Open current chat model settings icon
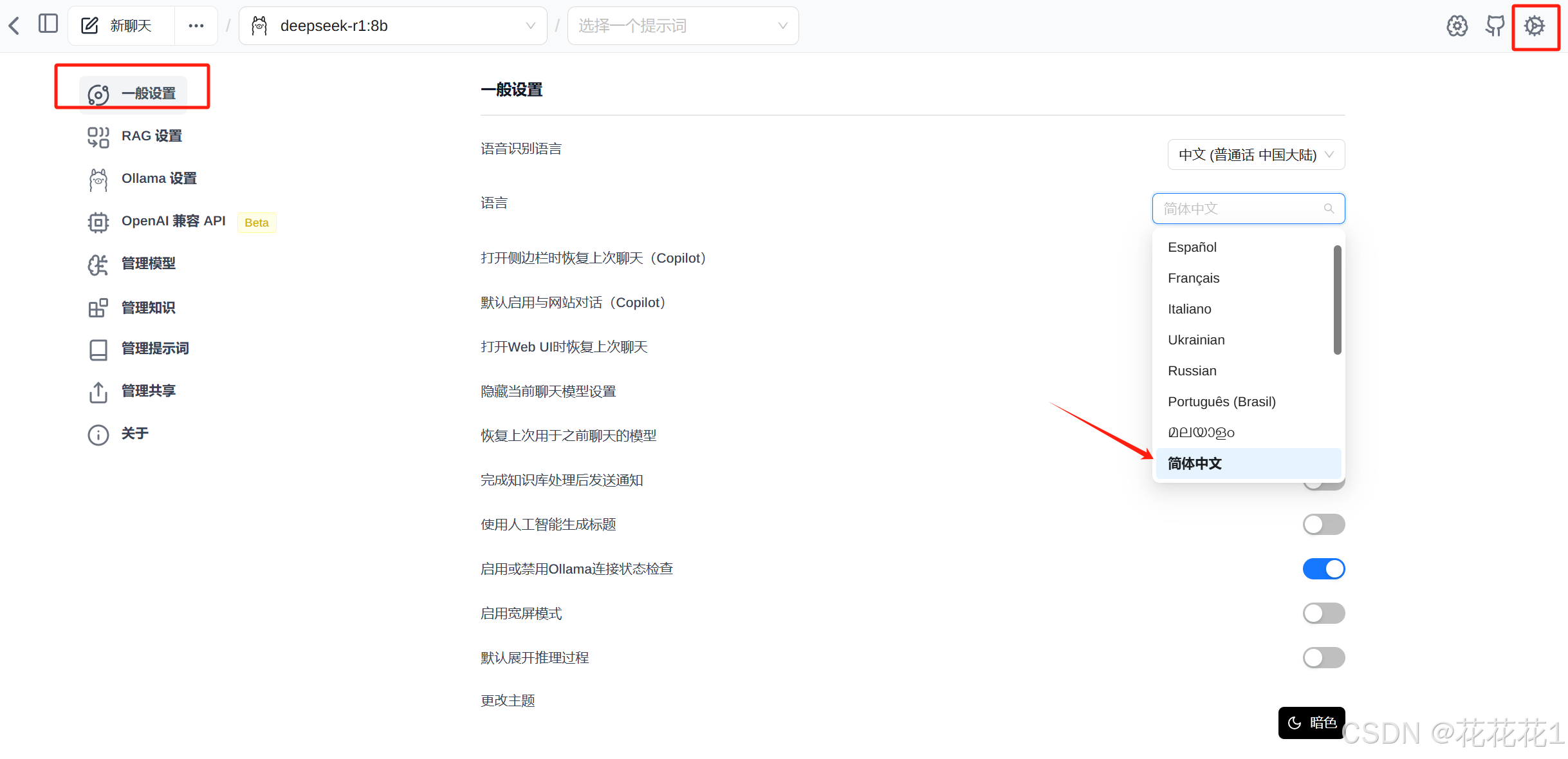Viewport: 1568px width, 759px height. coord(1457,26)
